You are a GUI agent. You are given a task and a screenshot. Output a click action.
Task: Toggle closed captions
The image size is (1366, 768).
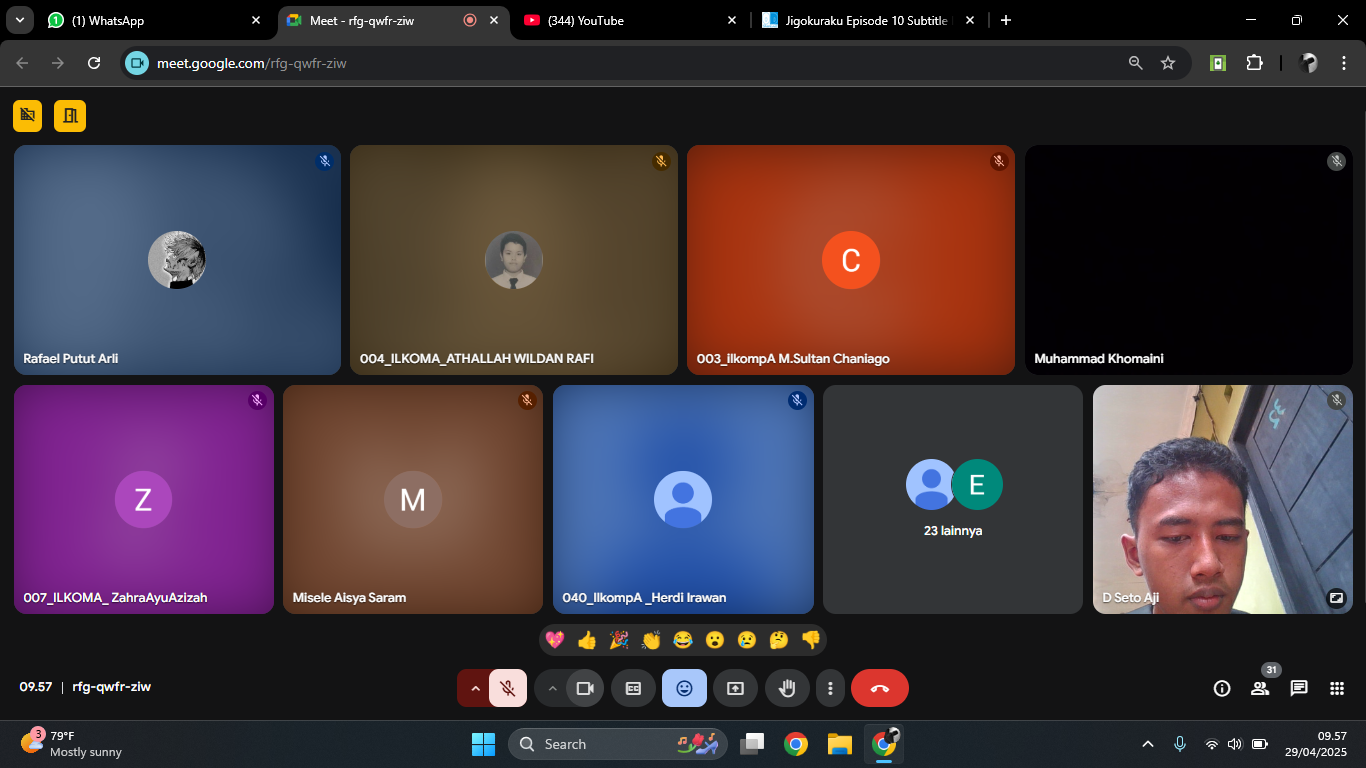click(x=633, y=688)
